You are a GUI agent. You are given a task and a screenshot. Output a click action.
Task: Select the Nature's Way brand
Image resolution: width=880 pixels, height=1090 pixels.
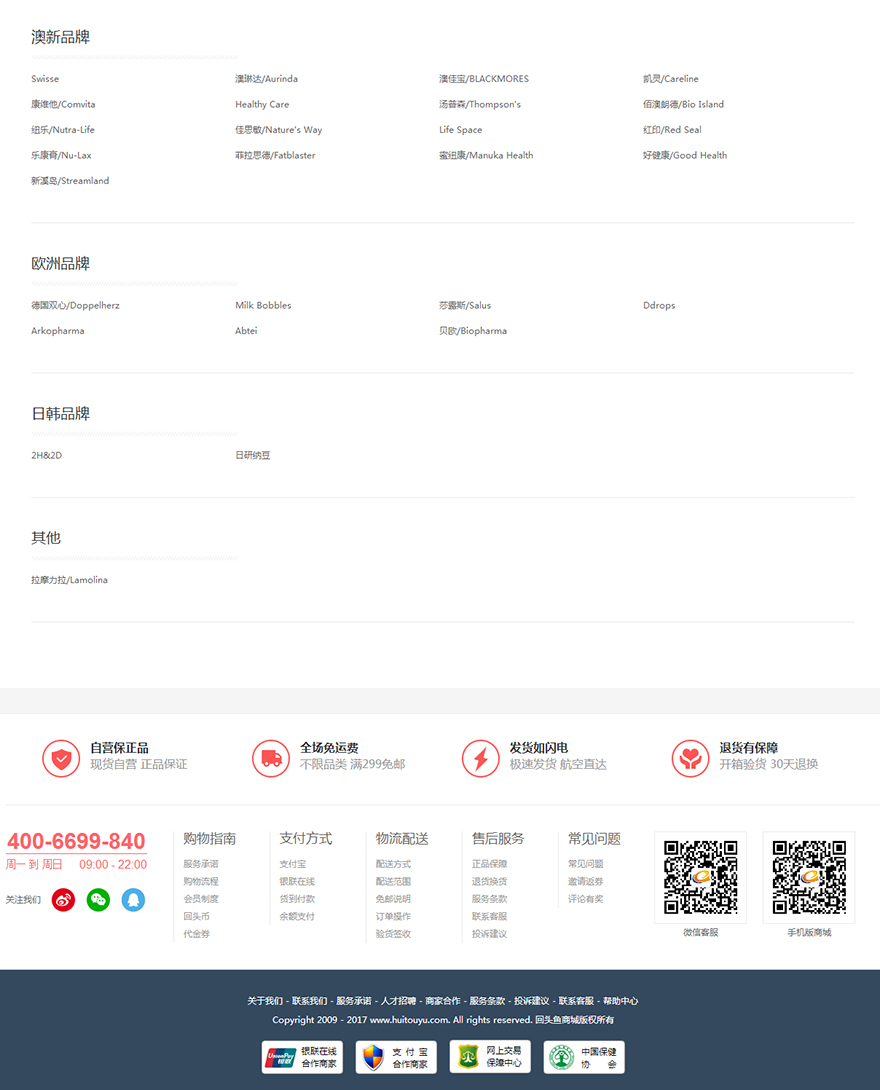click(x=279, y=130)
